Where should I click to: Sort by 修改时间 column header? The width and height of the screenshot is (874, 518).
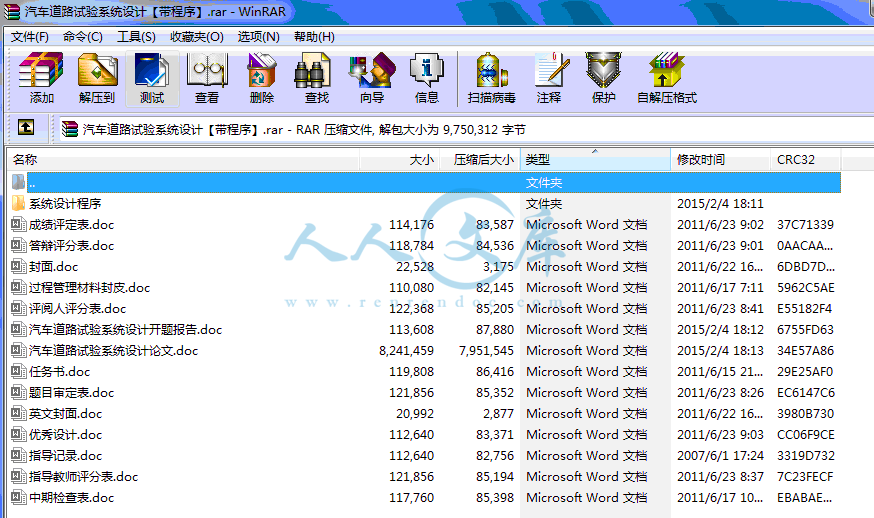(721, 159)
